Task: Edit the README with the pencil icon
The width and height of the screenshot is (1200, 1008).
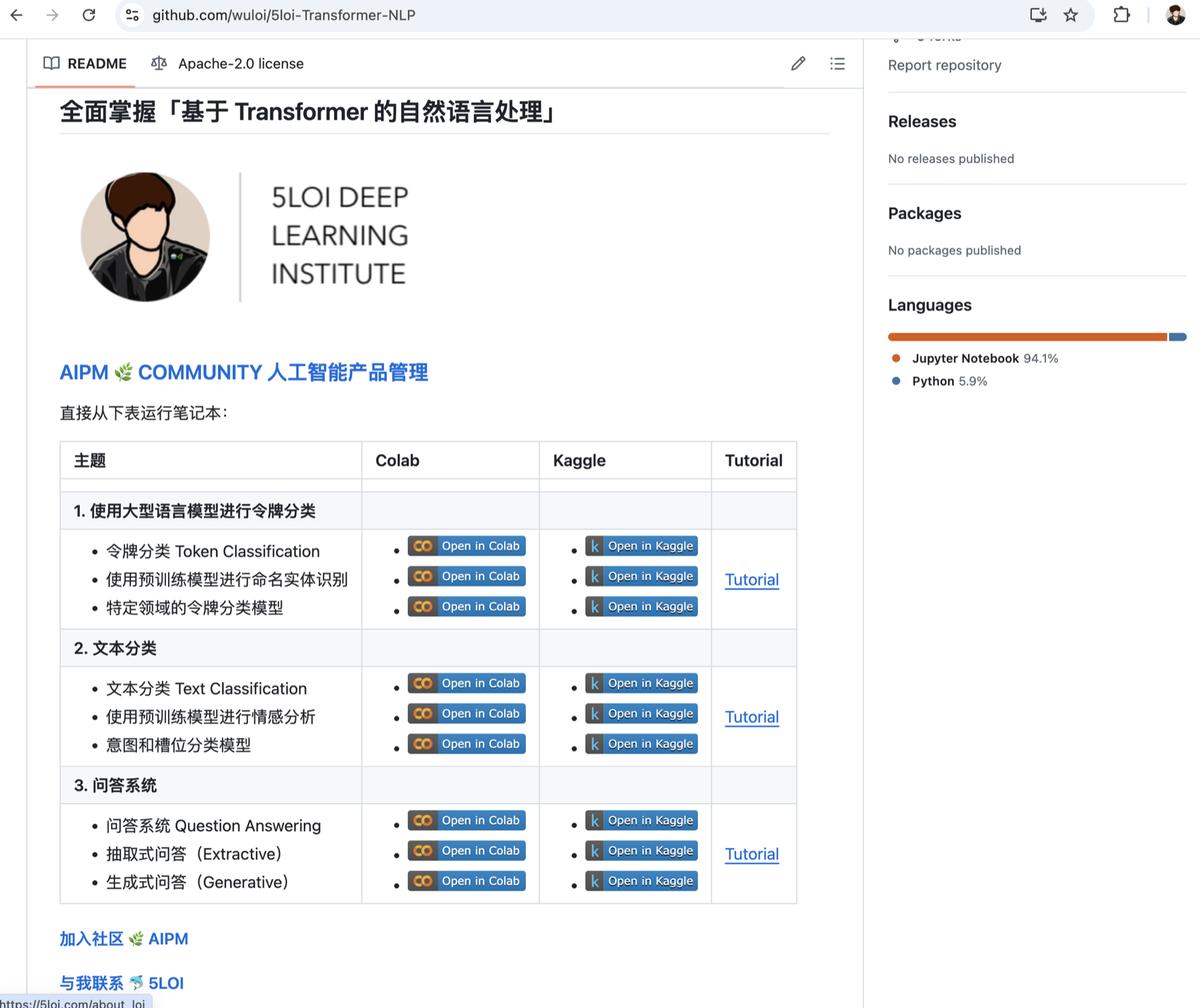Action: (x=798, y=64)
